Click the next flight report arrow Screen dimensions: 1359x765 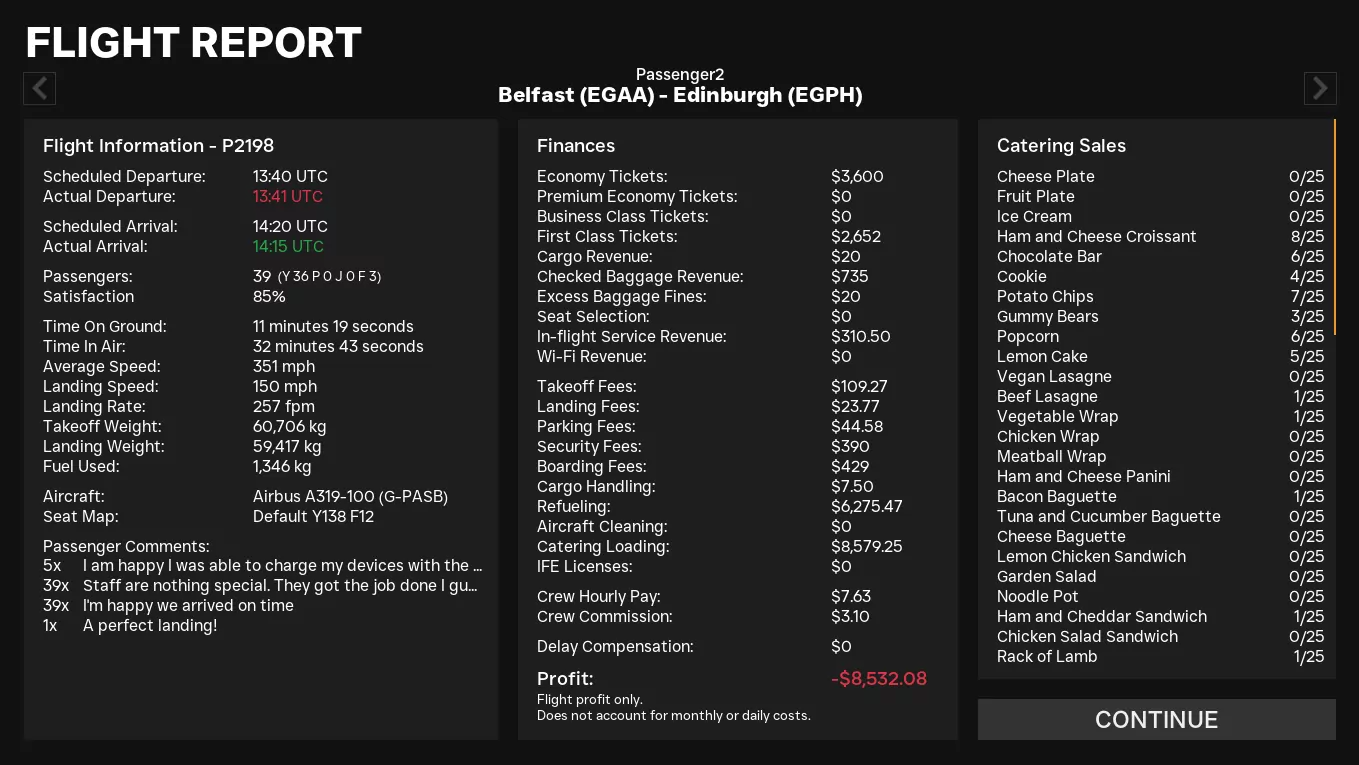click(x=1320, y=89)
